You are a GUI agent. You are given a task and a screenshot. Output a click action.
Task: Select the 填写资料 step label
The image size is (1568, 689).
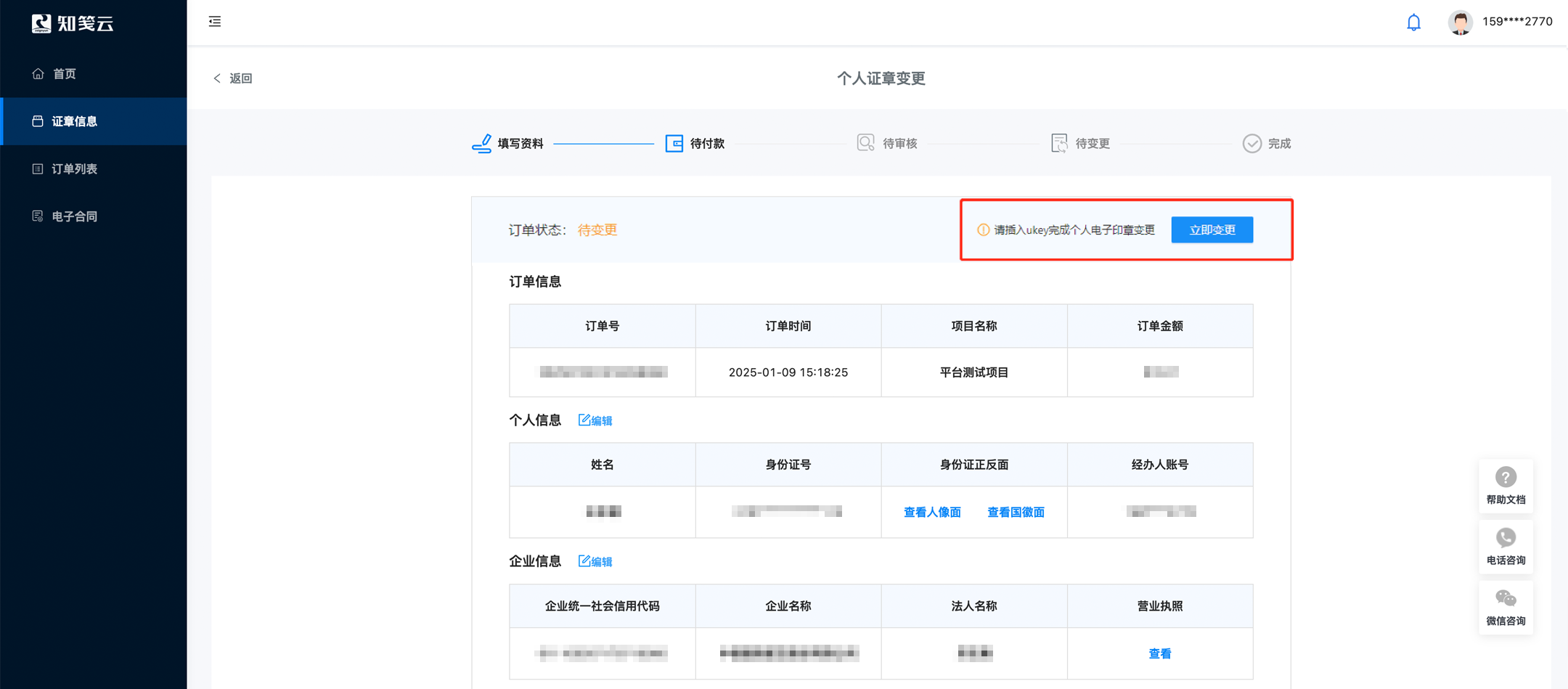click(x=520, y=144)
